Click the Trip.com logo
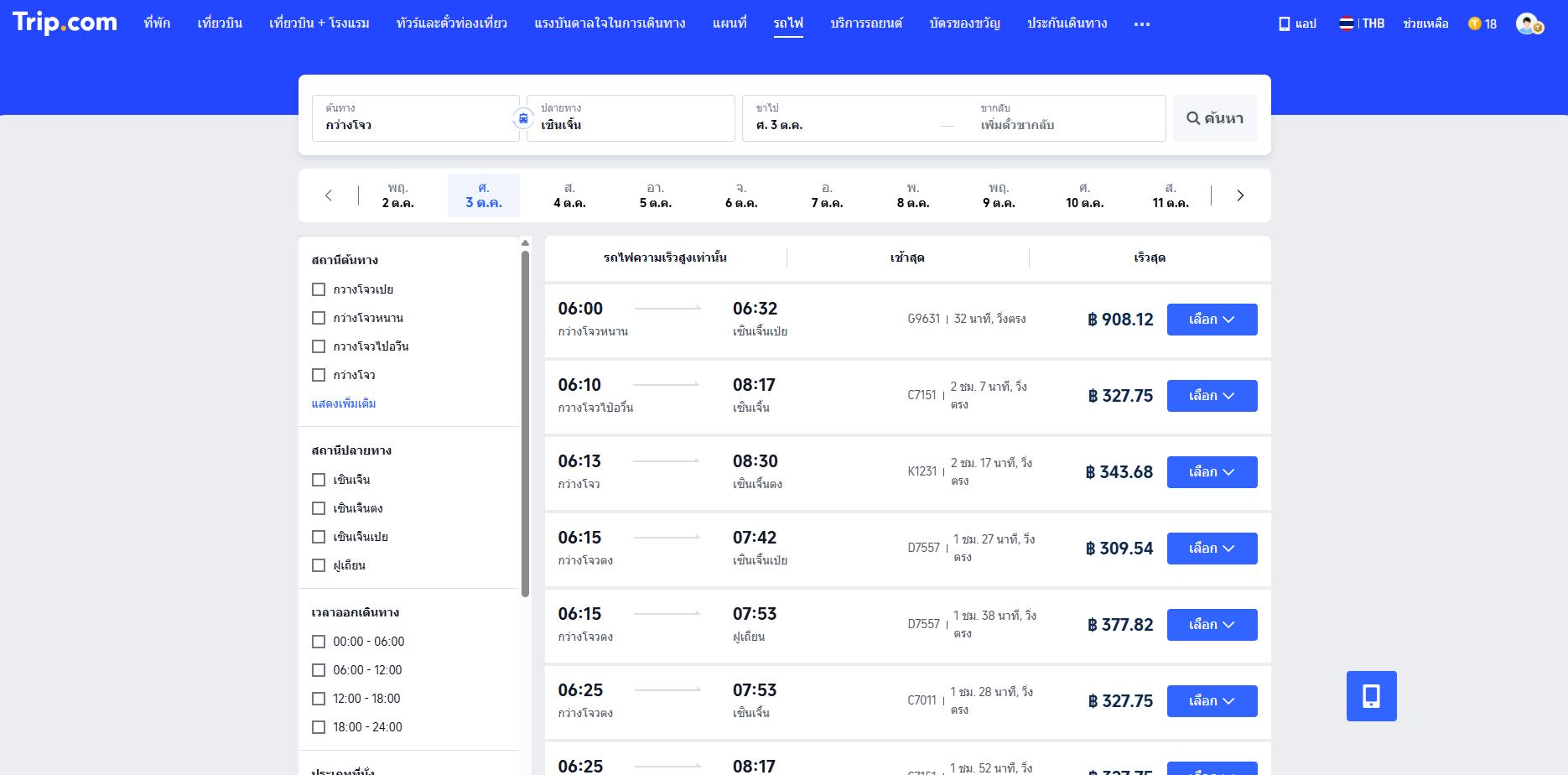The width and height of the screenshot is (1568, 775). (x=65, y=23)
